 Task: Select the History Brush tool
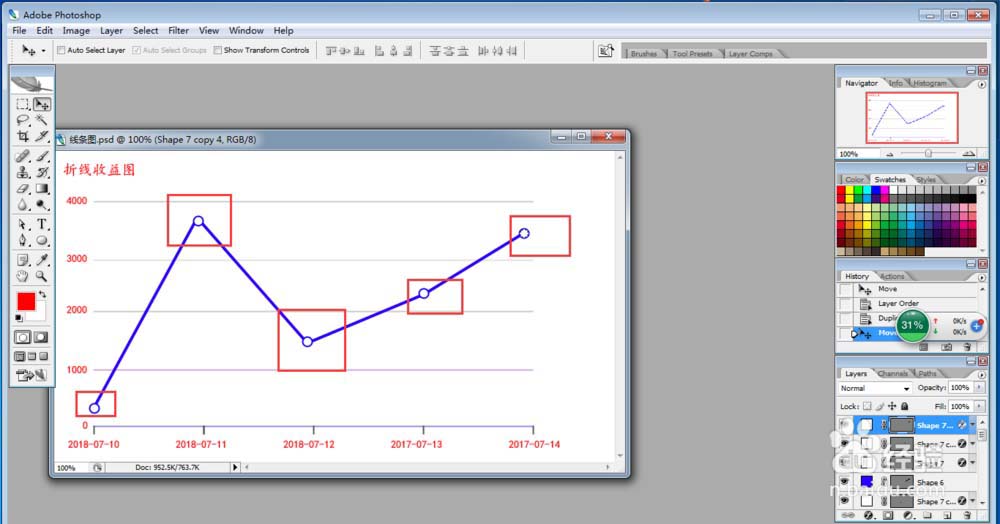click(42, 172)
